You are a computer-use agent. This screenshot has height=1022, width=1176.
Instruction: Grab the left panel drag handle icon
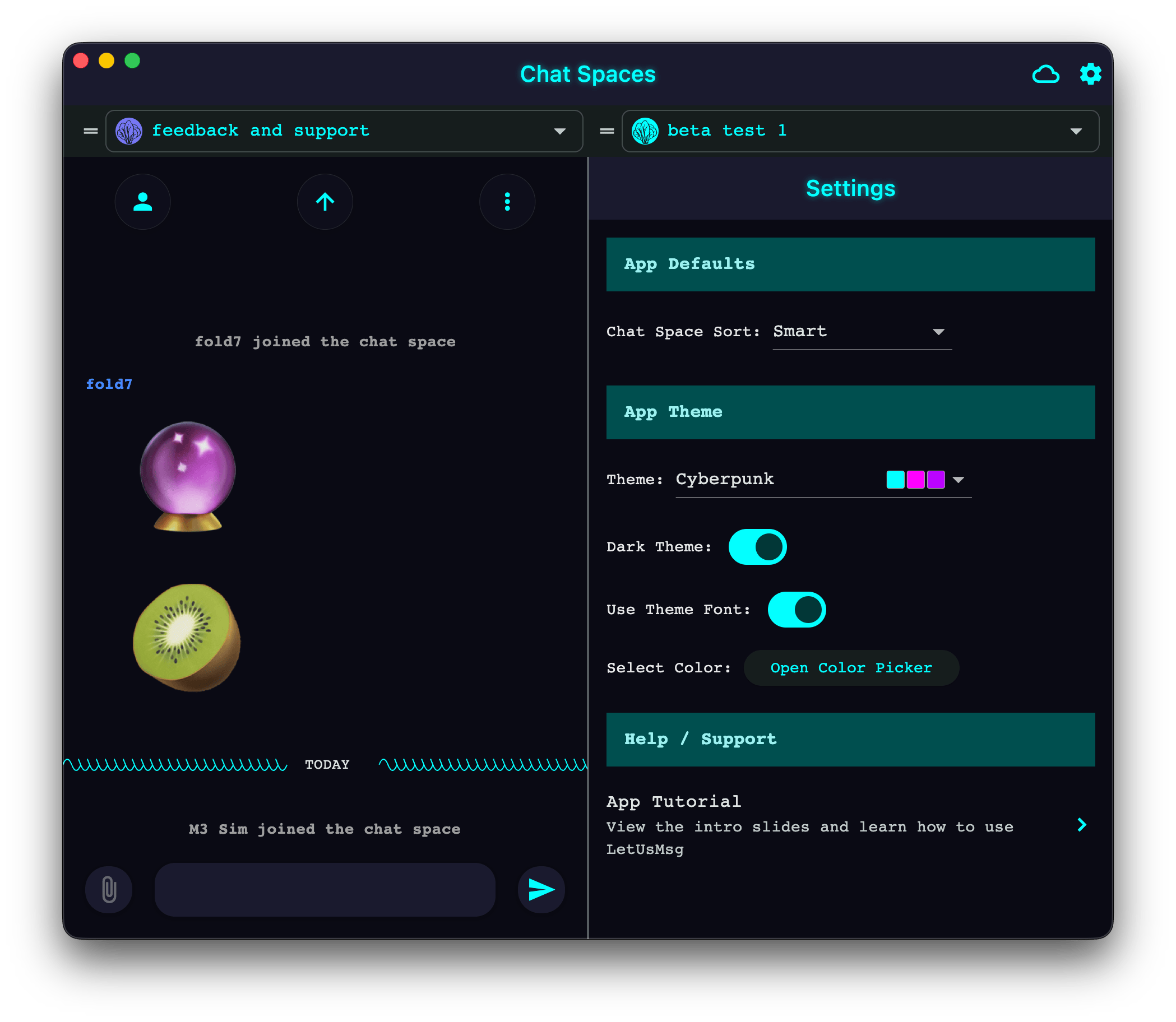[x=91, y=131]
